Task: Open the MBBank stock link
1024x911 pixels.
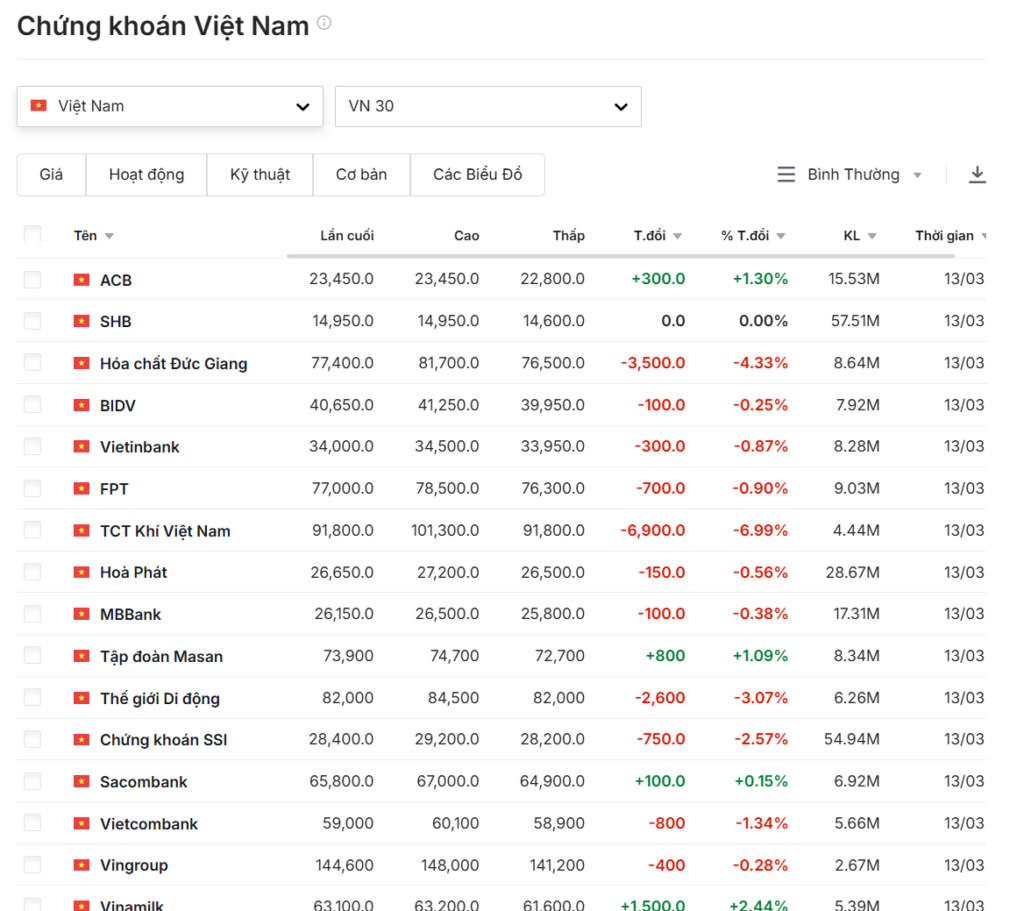Action: pos(131,615)
